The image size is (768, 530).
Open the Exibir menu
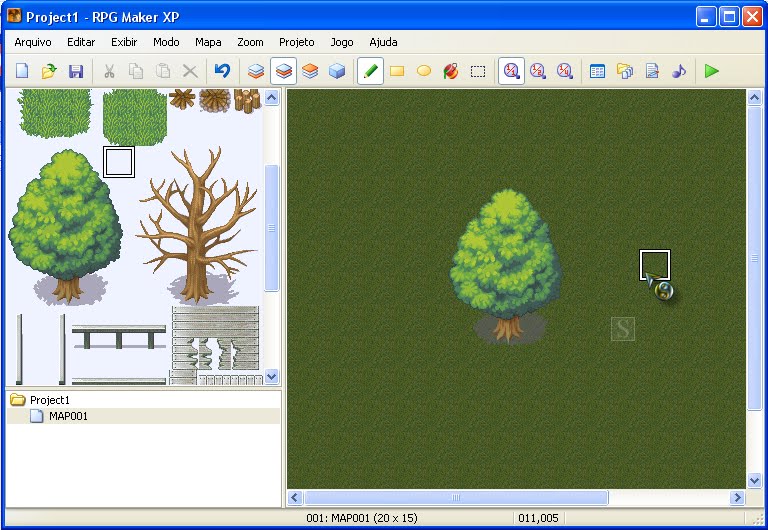coord(124,42)
